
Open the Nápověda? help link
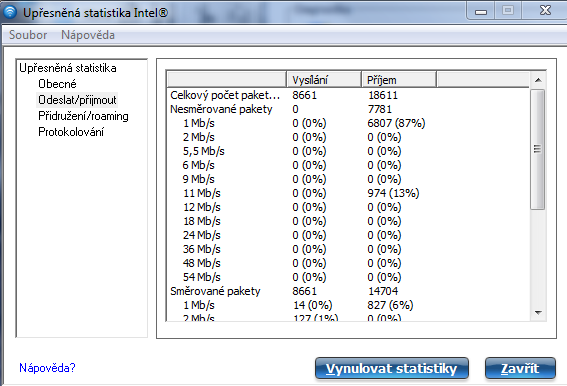pos(47,368)
